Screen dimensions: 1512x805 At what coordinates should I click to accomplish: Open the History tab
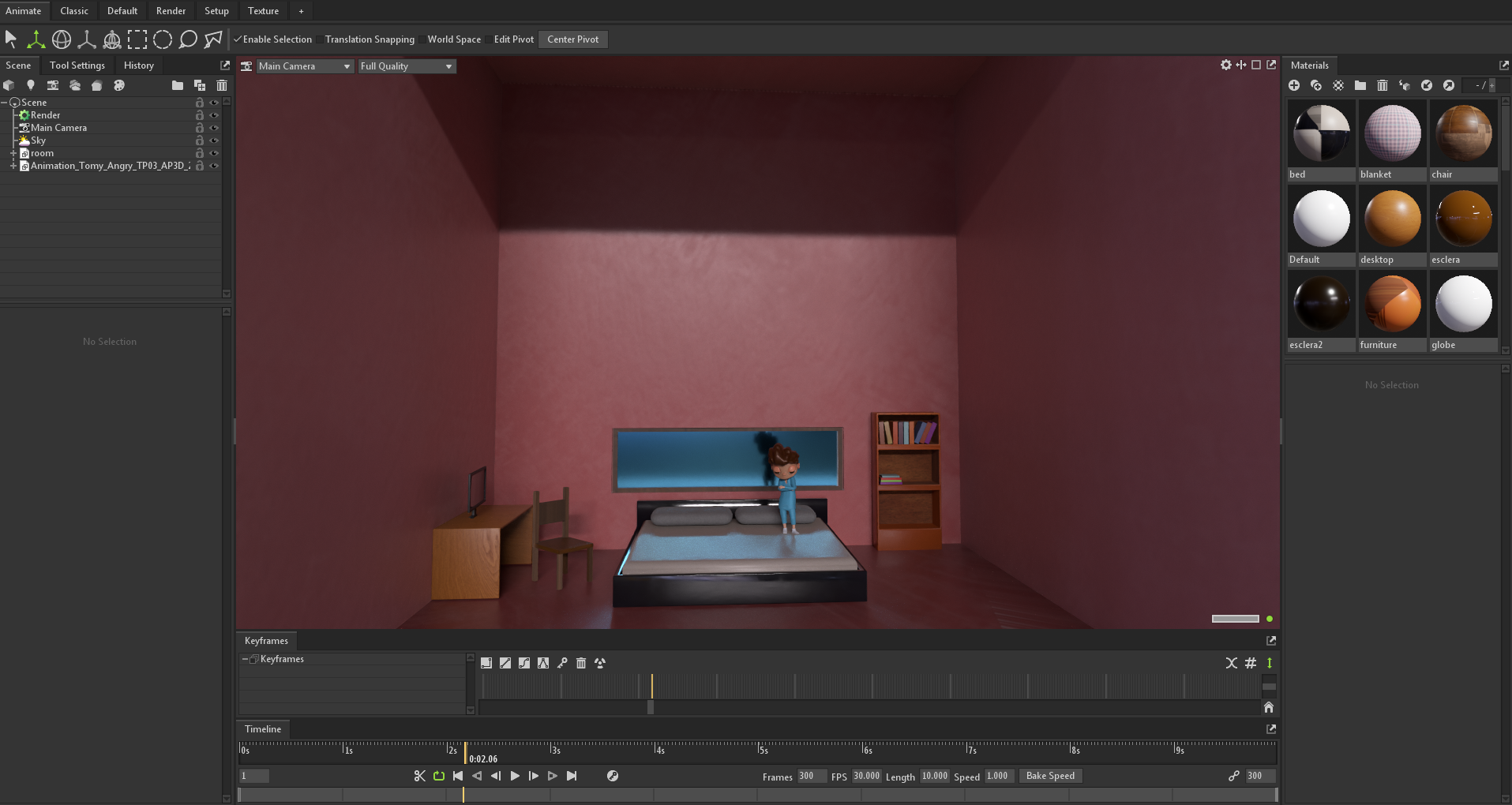(139, 66)
